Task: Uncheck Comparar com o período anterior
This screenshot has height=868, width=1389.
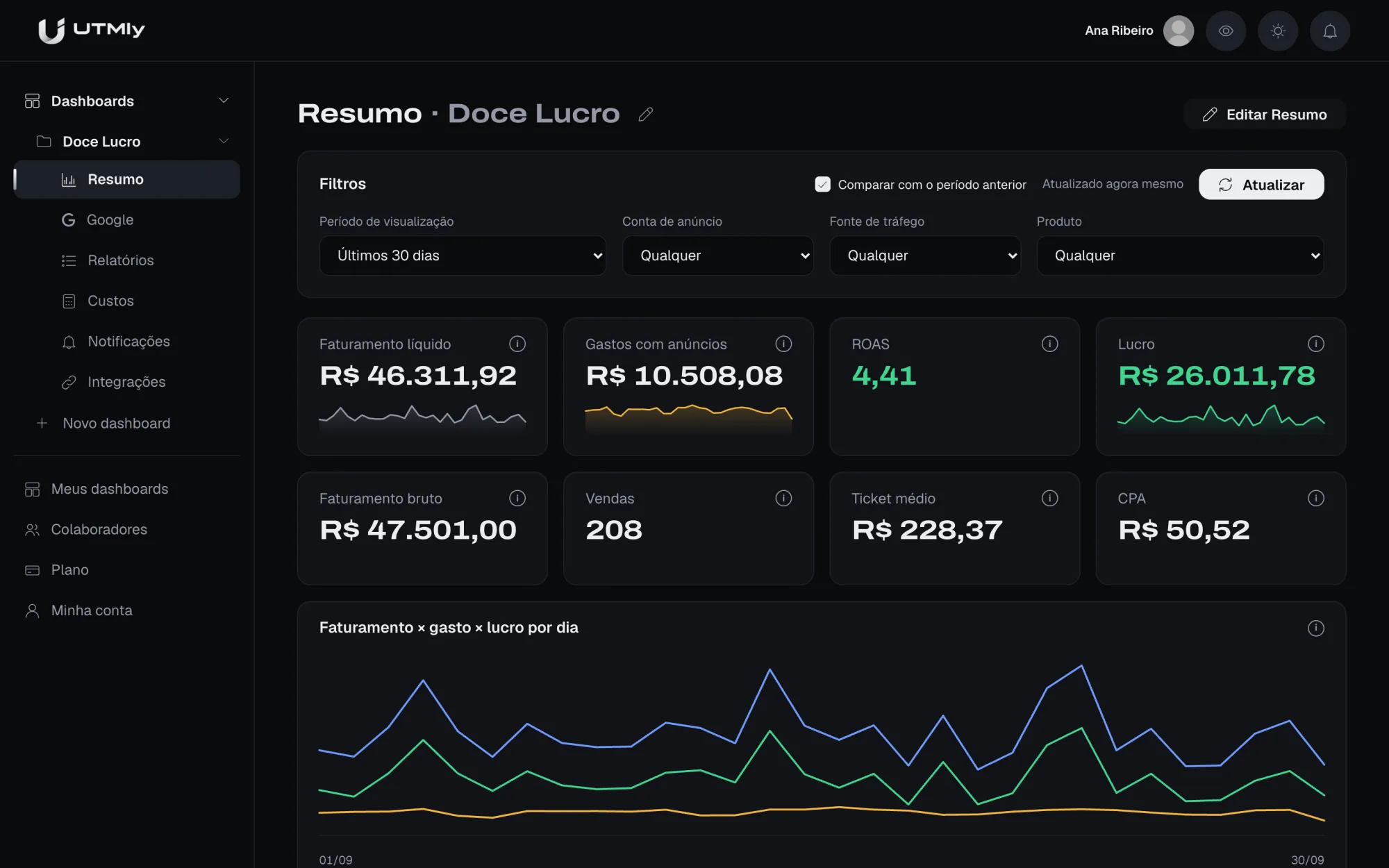Action: (822, 184)
